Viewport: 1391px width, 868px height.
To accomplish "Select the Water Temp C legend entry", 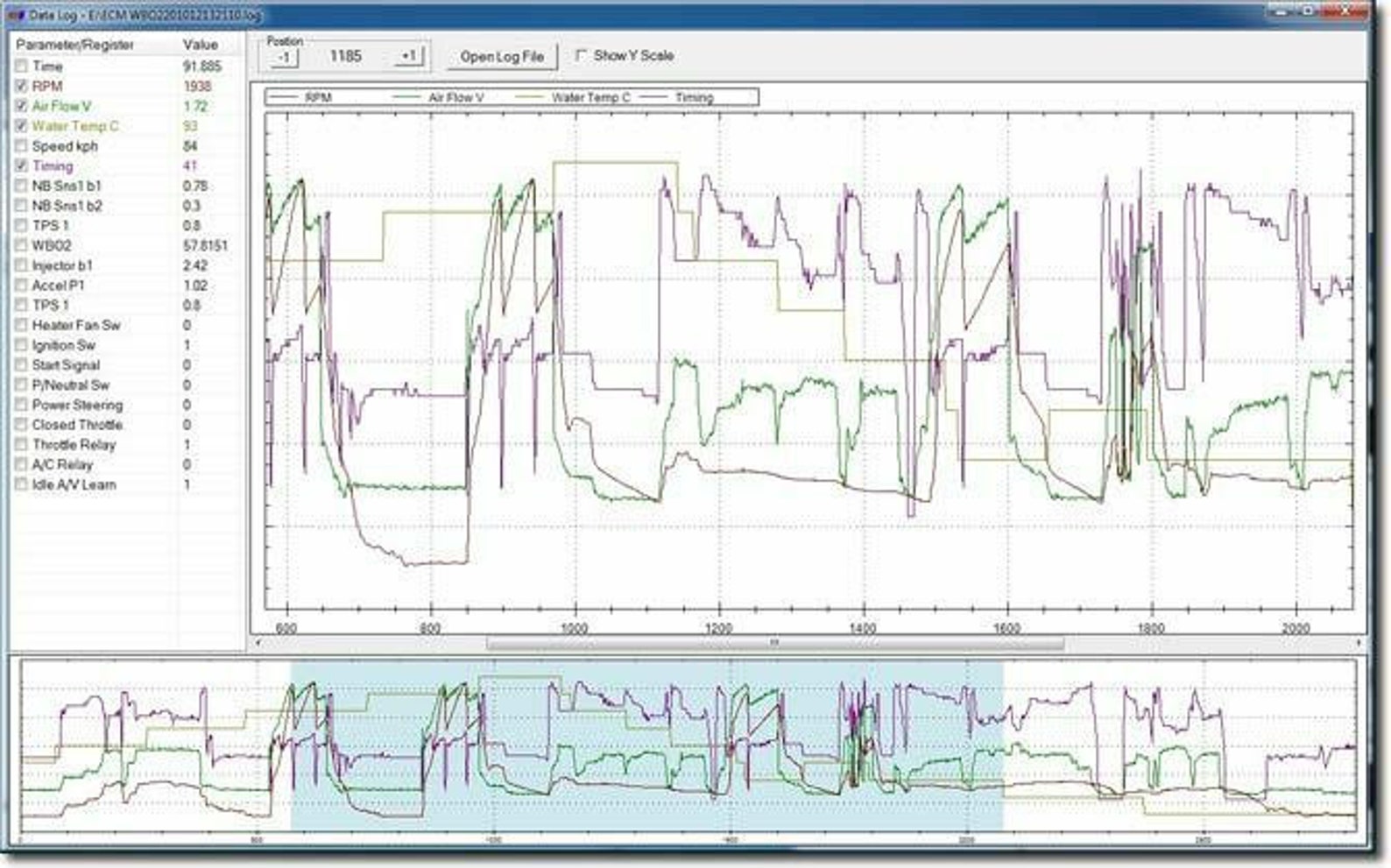I will [x=574, y=97].
